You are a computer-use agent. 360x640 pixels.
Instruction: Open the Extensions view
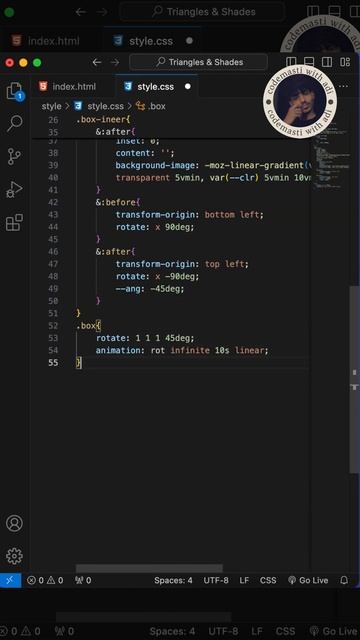pos(14,222)
